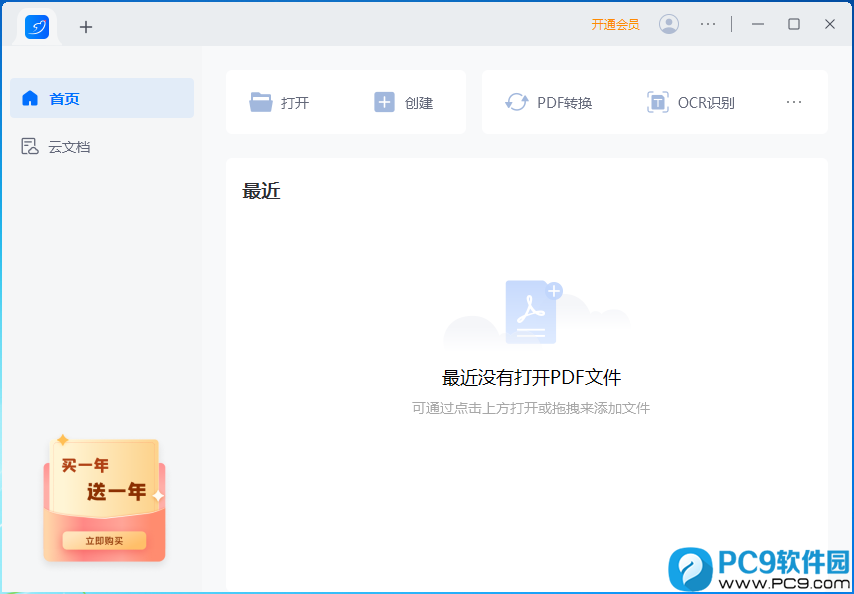The width and height of the screenshot is (854, 594).
Task: Open PDF转换 tool
Action: (565, 103)
